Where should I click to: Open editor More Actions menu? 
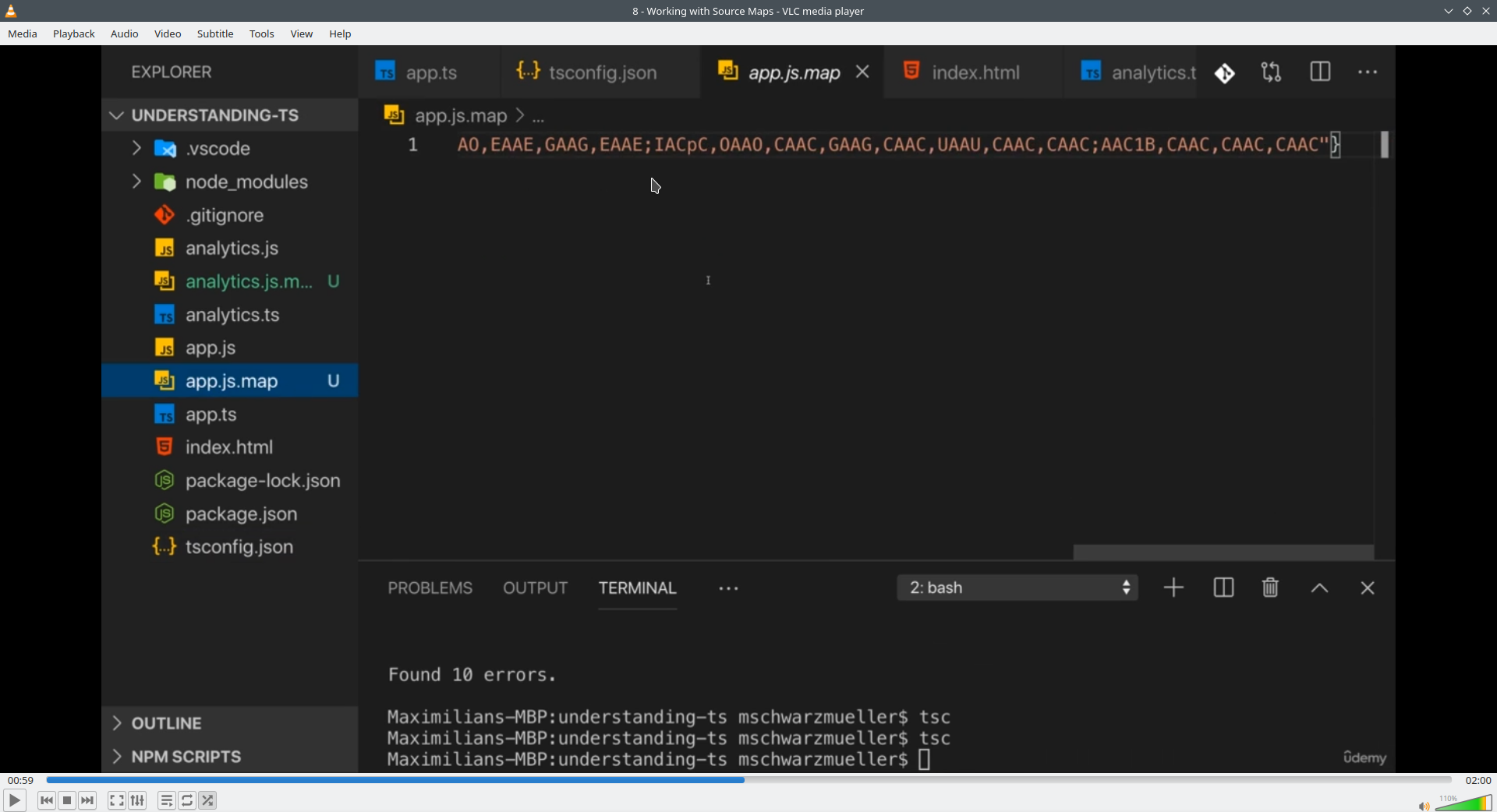click(1368, 72)
